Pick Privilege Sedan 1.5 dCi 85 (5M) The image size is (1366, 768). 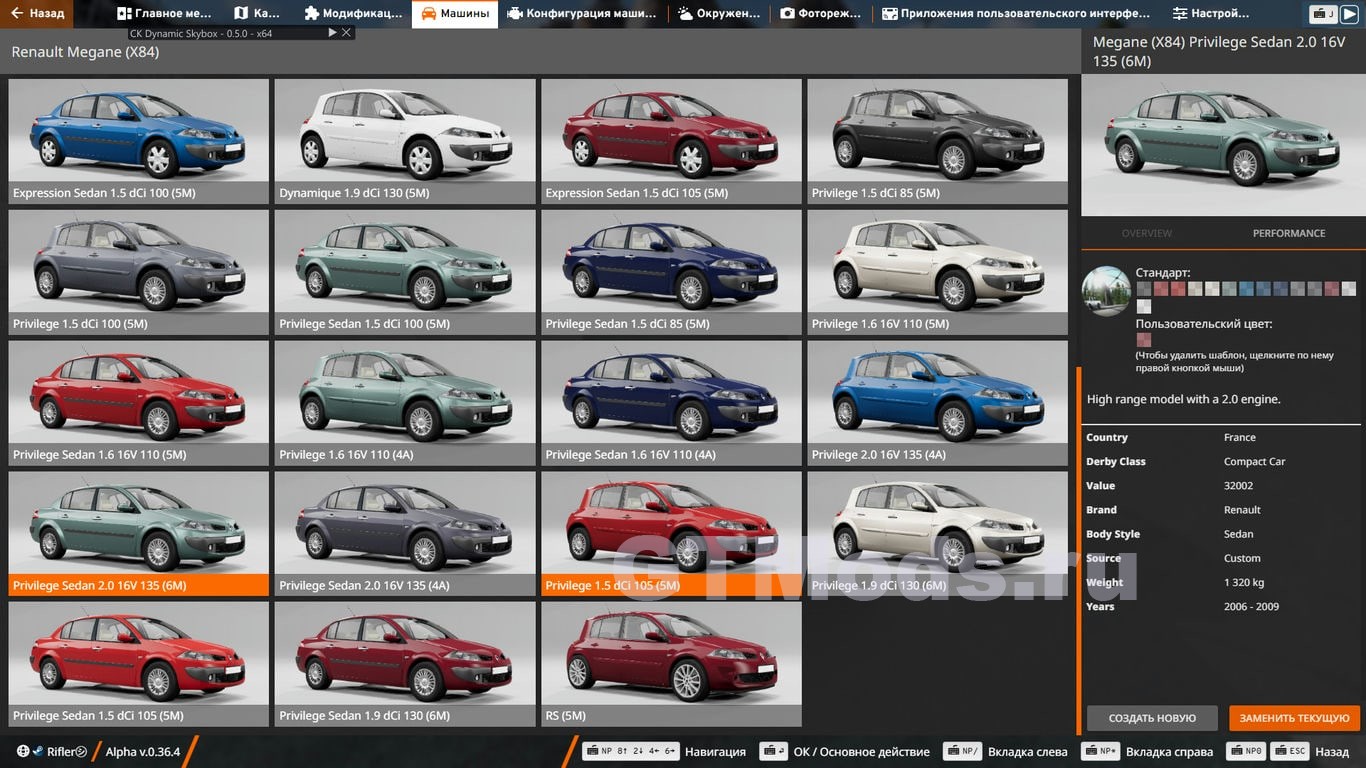pyautogui.click(x=671, y=272)
